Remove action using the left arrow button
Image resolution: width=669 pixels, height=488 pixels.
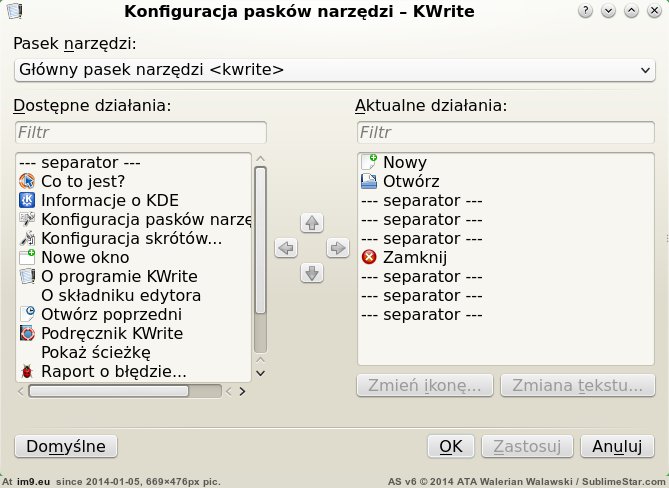click(286, 248)
